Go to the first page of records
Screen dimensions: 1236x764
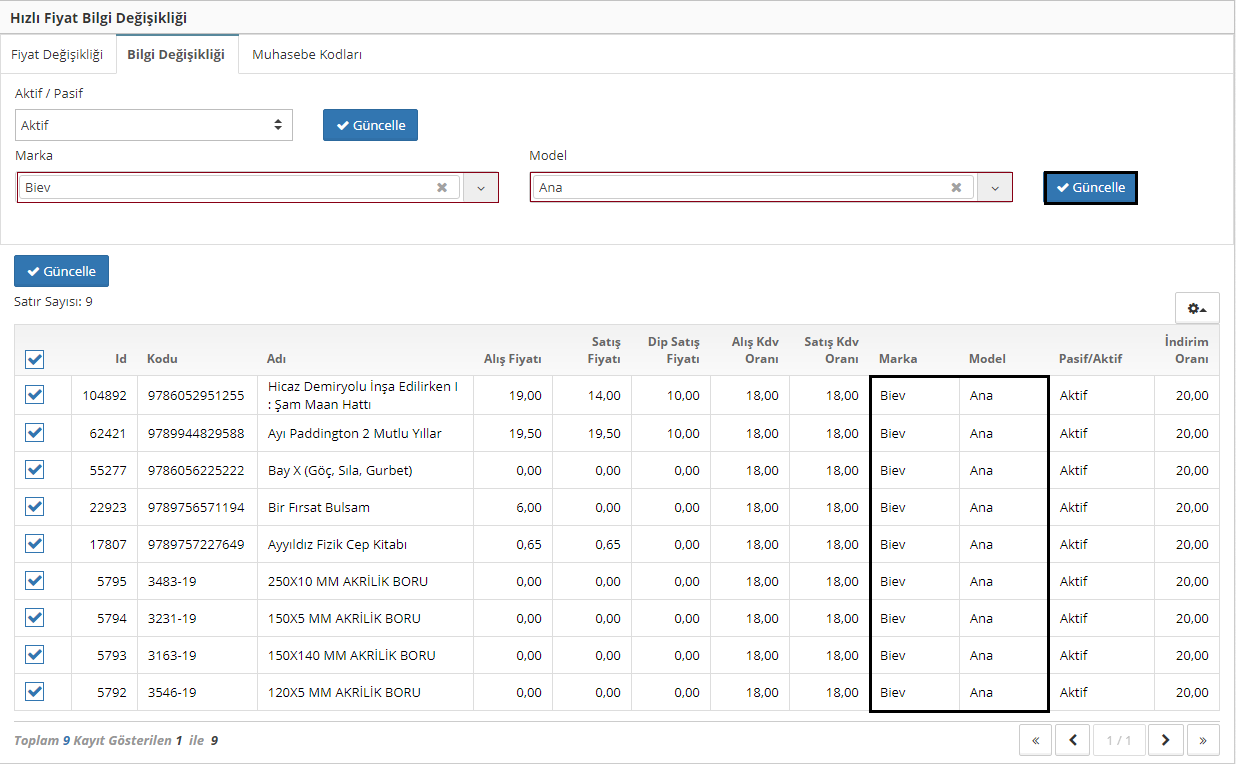point(1035,740)
